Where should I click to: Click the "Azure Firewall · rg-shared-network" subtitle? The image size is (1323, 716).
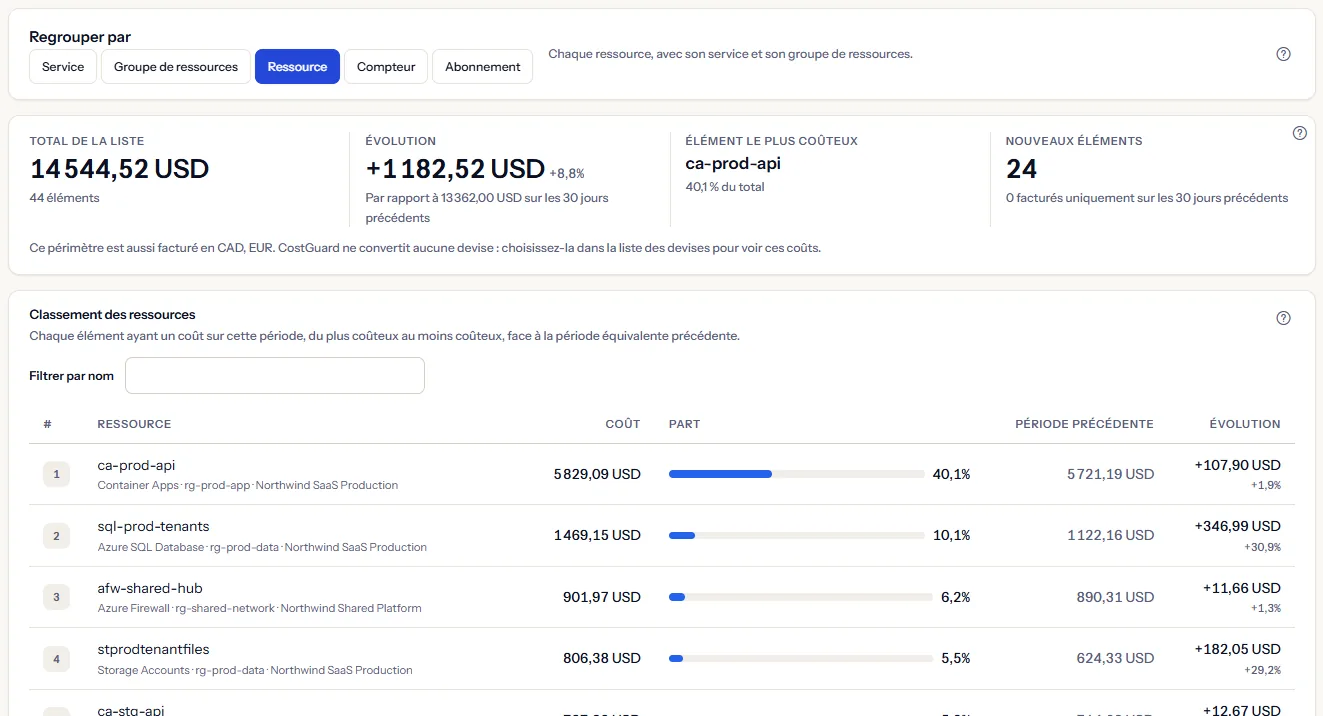click(x=186, y=608)
